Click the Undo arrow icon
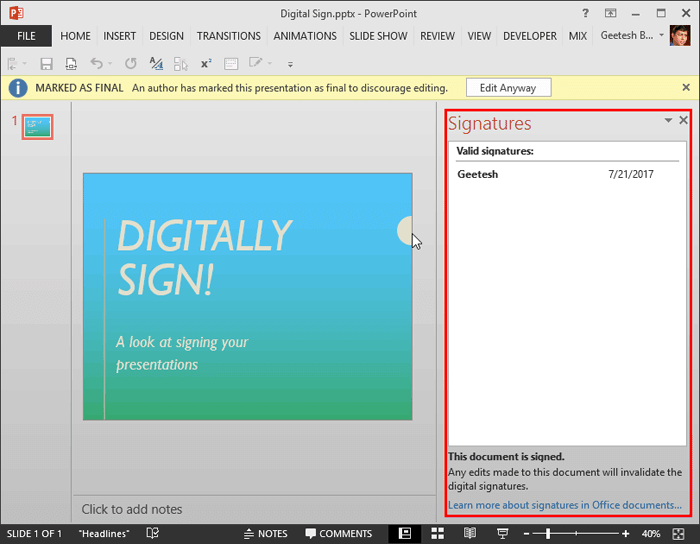 tap(96, 63)
